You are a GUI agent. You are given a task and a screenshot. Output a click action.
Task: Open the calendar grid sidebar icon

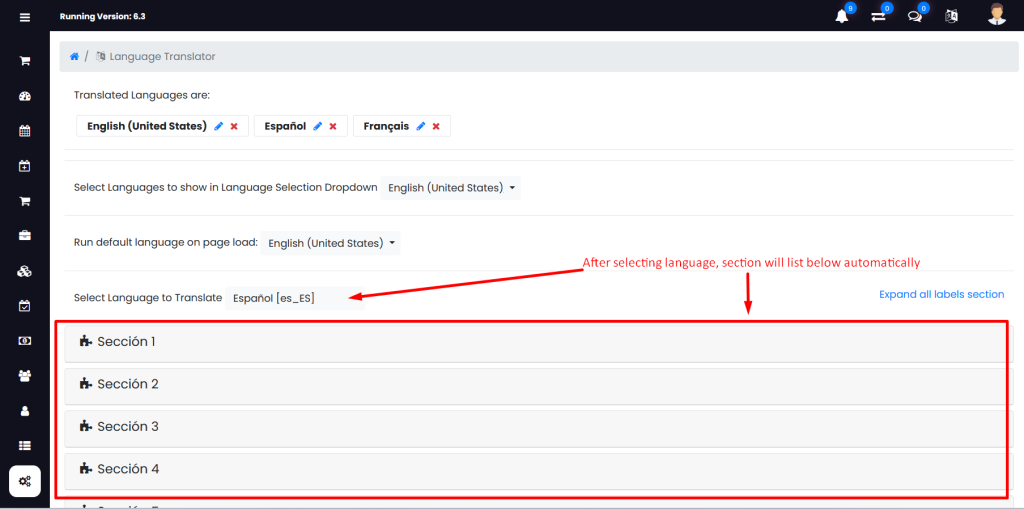[25, 131]
